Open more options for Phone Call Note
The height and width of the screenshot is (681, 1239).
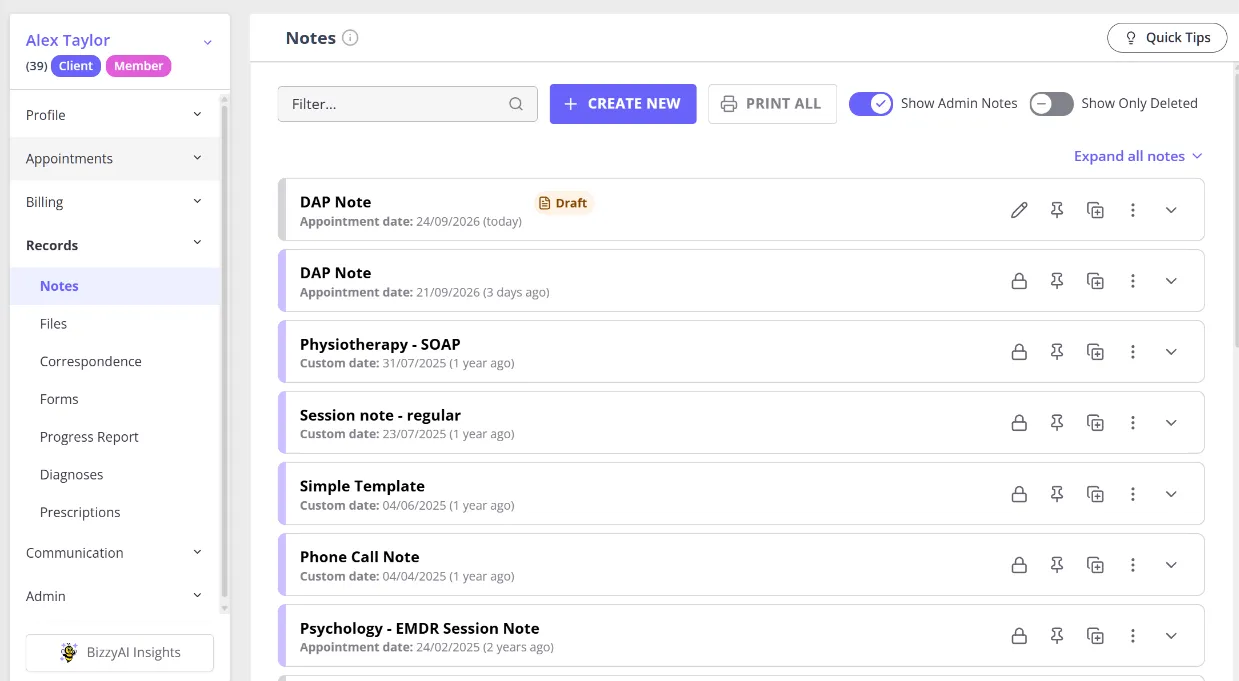(1133, 565)
